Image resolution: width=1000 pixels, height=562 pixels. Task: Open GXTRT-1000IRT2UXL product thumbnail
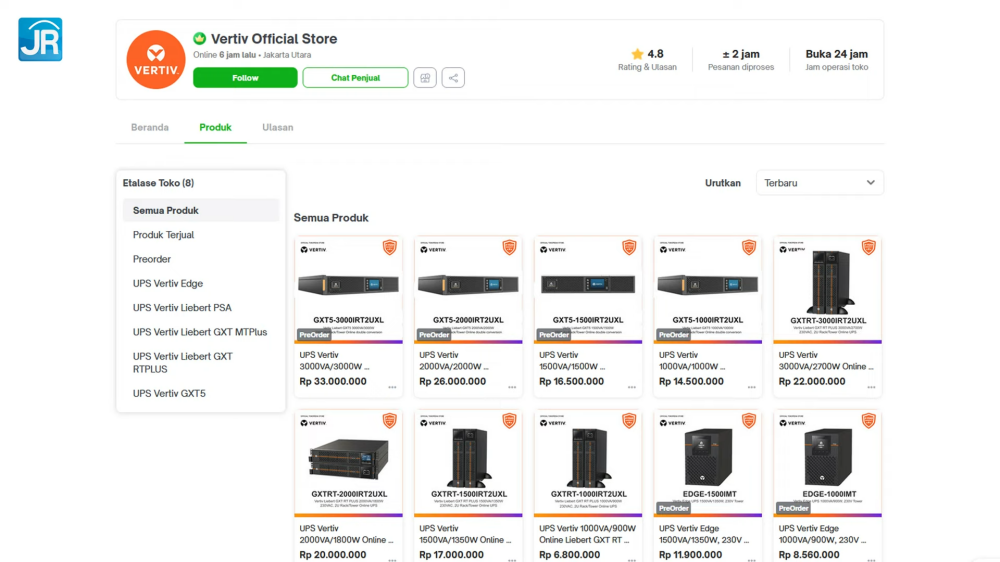[x=588, y=463]
